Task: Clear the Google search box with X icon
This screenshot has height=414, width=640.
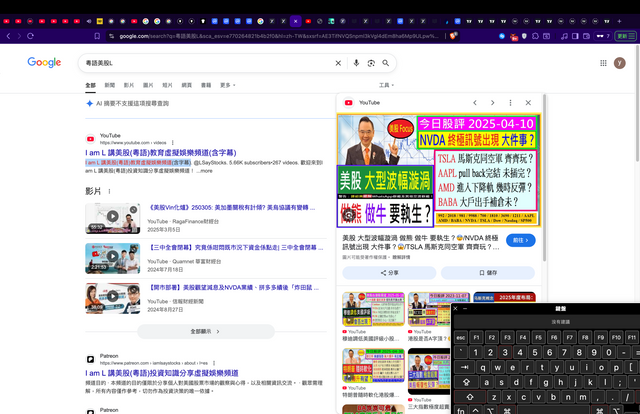Action: pos(338,63)
